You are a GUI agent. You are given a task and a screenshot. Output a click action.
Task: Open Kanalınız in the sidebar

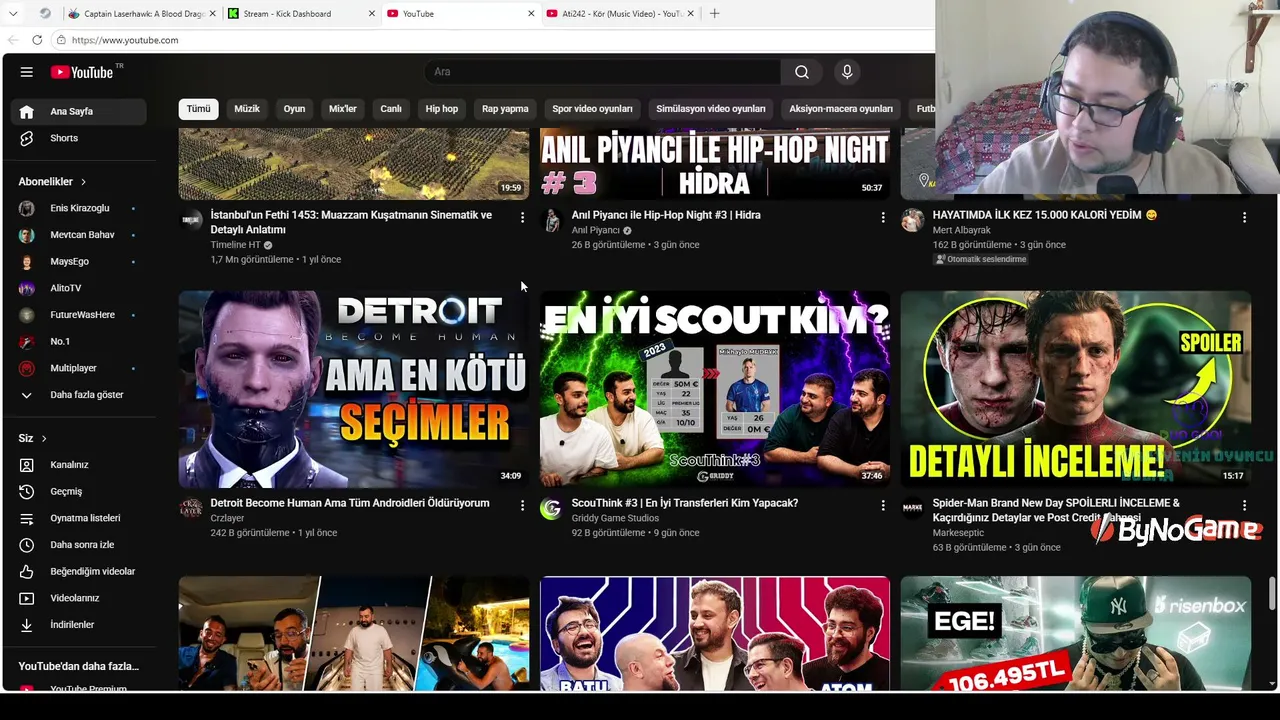tap(79, 465)
